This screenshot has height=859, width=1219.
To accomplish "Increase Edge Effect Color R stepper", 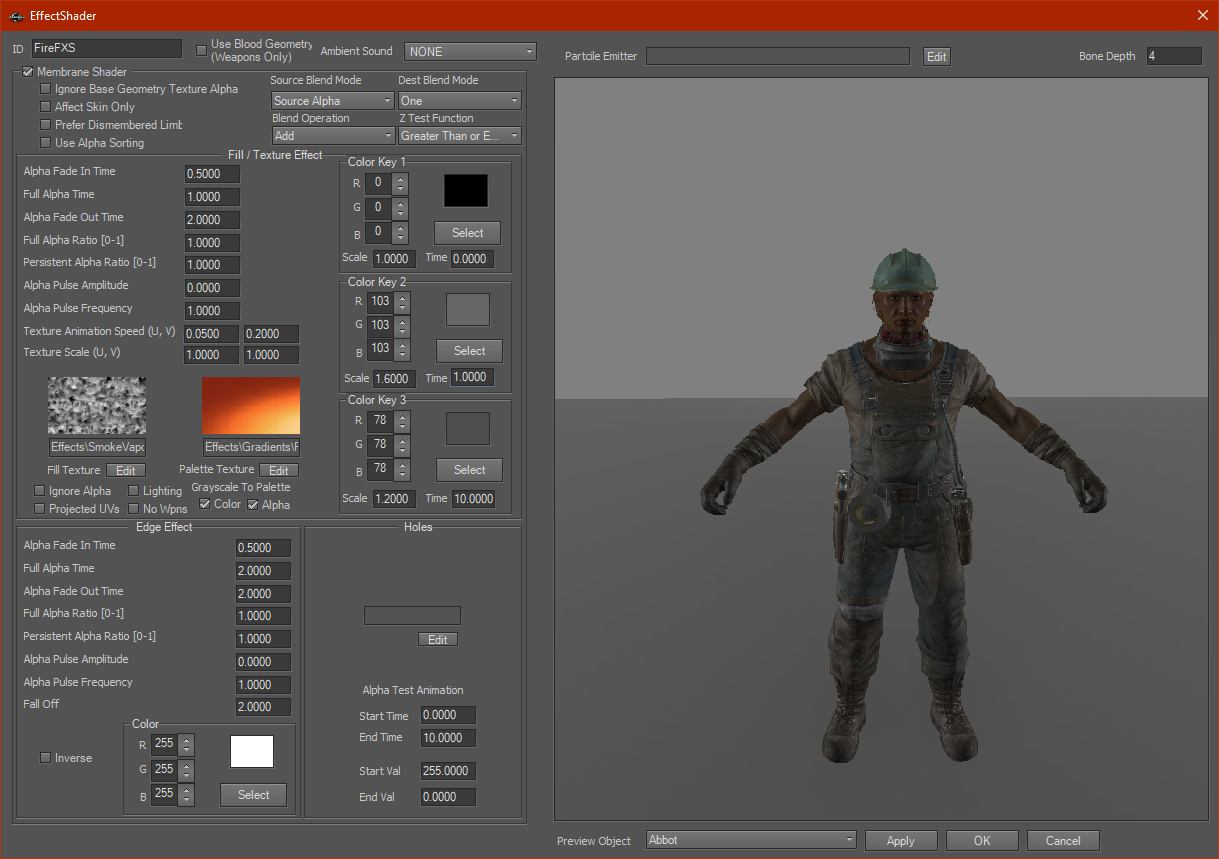I will coord(186,740).
